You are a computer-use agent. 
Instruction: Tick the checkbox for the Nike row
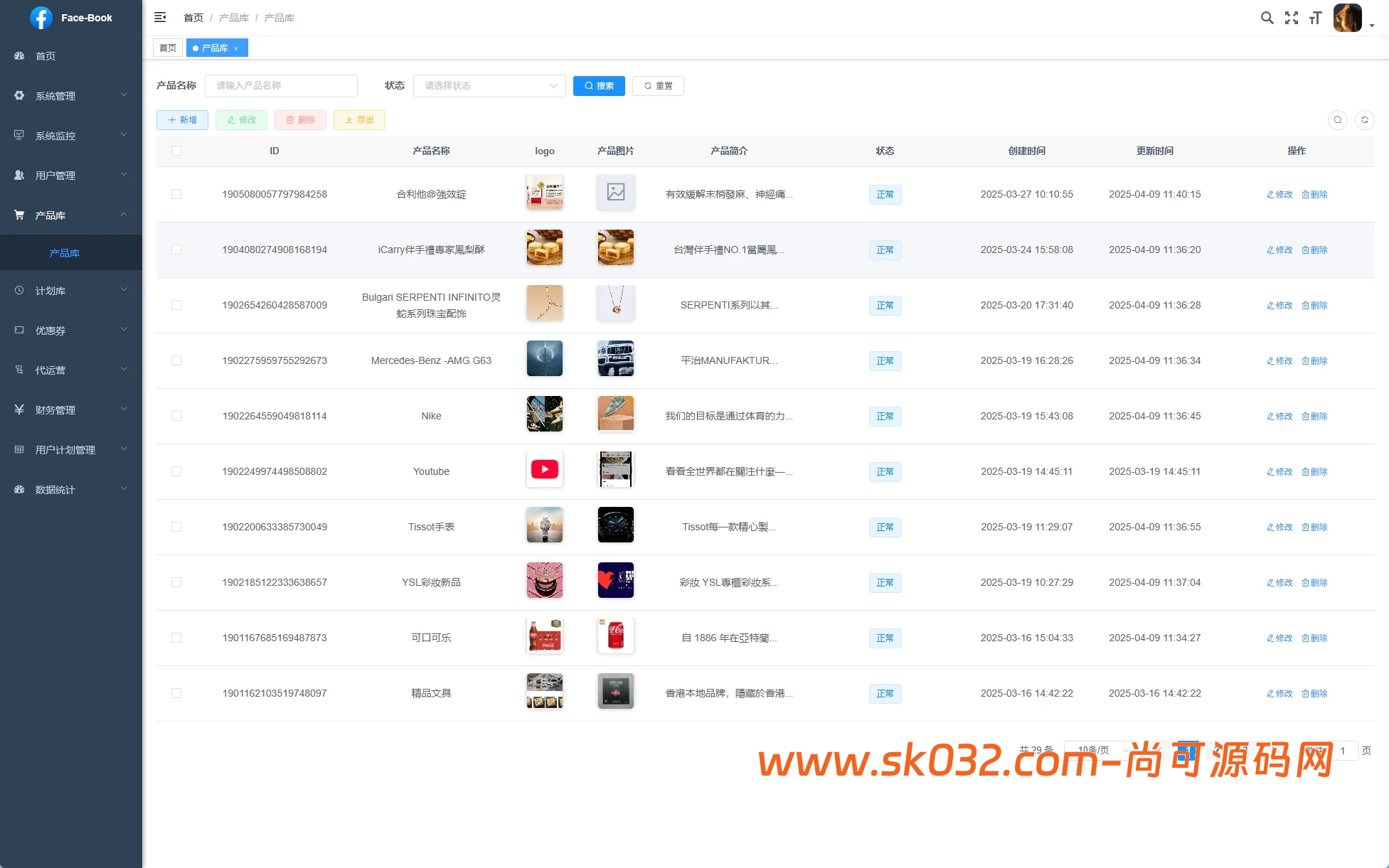176,416
